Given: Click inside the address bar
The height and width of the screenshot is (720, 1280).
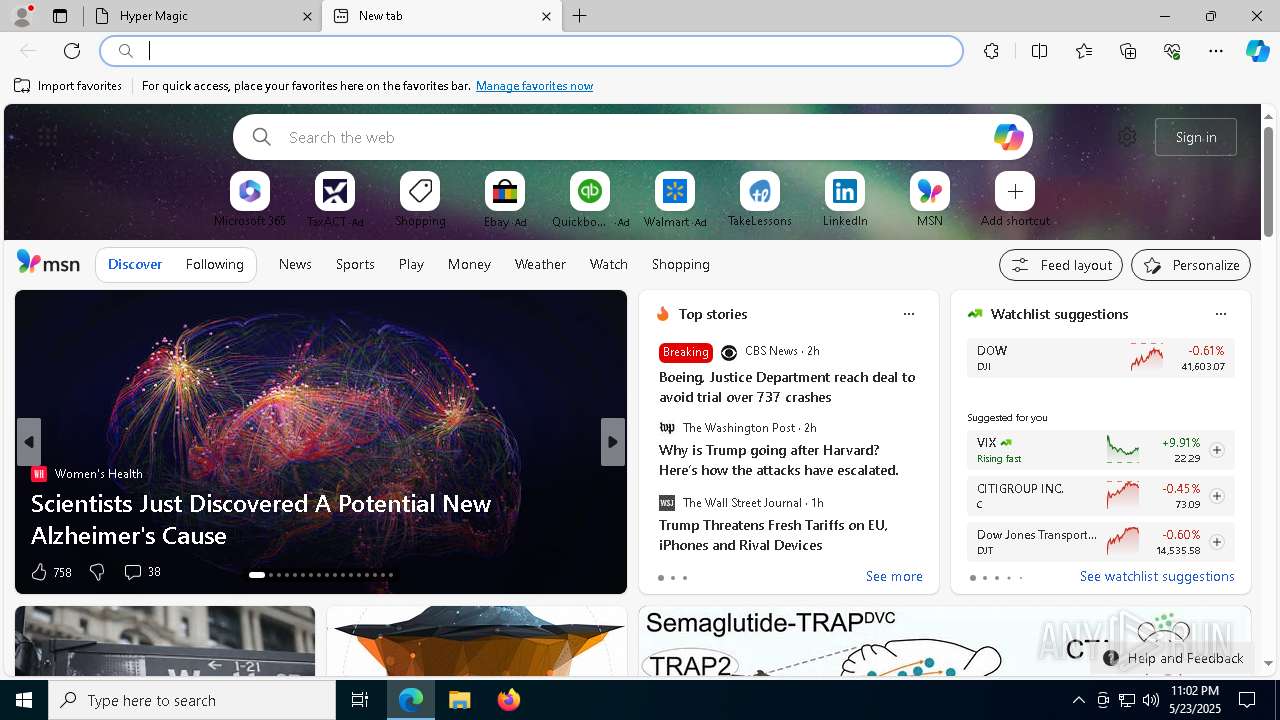Looking at the screenshot, I should [x=531, y=51].
